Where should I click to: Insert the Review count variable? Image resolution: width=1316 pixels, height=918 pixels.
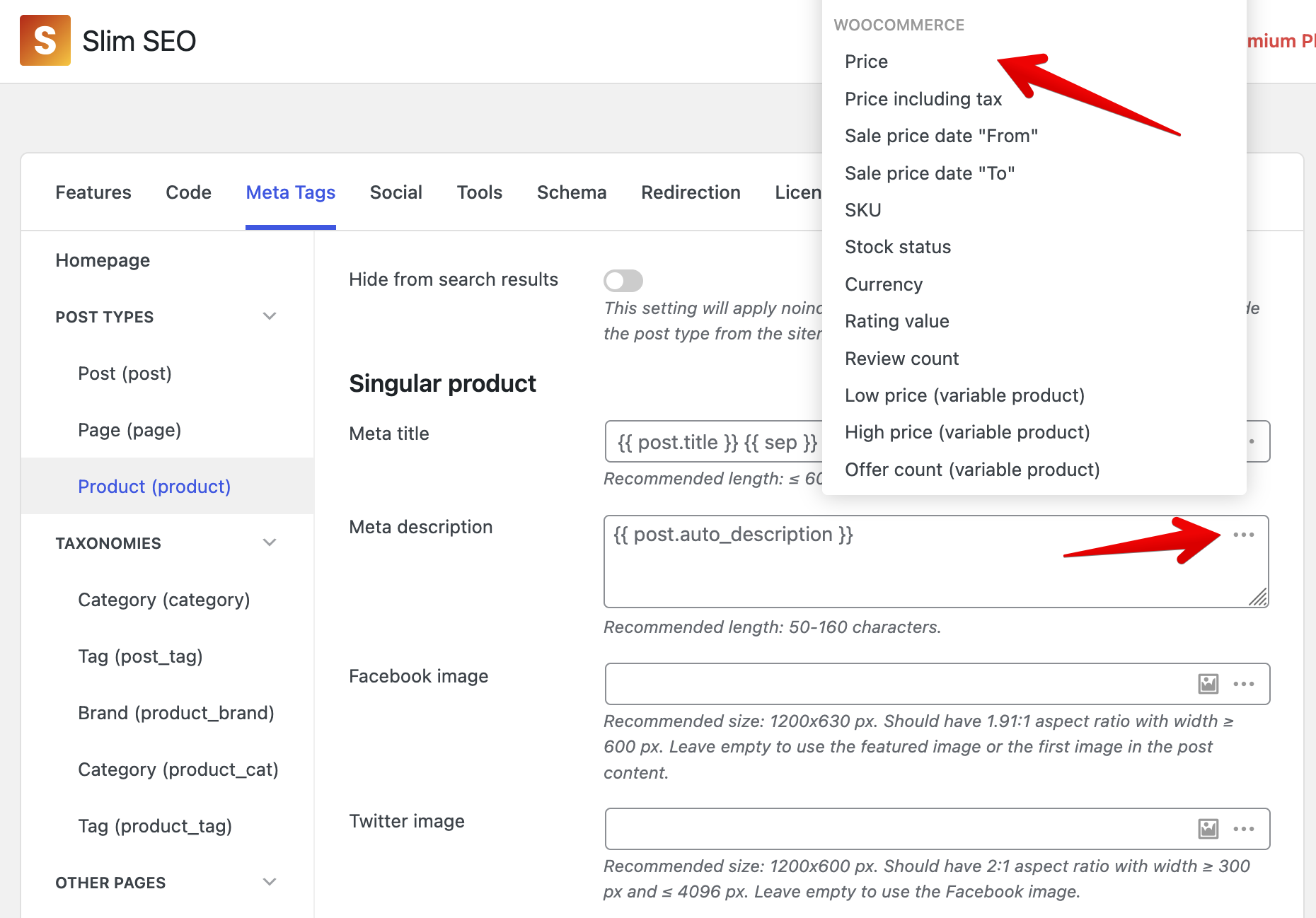901,359
